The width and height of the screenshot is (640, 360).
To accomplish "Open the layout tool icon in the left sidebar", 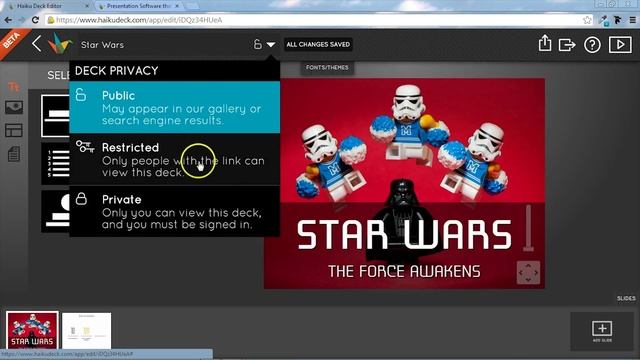I will (x=13, y=131).
